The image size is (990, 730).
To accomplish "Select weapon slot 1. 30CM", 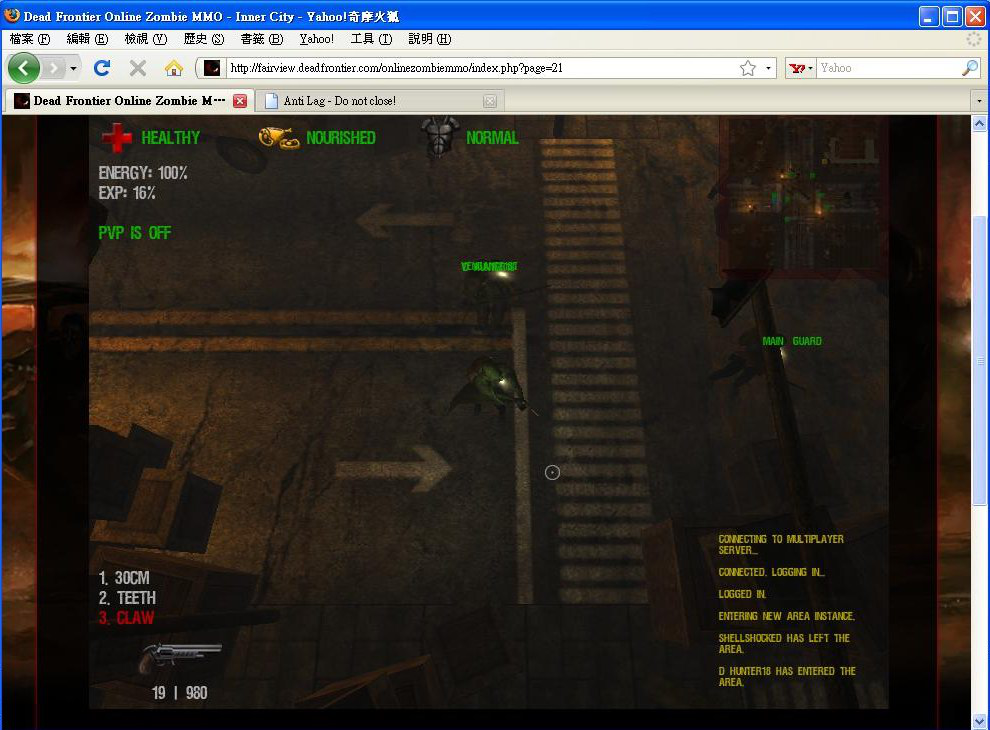I will 124,578.
